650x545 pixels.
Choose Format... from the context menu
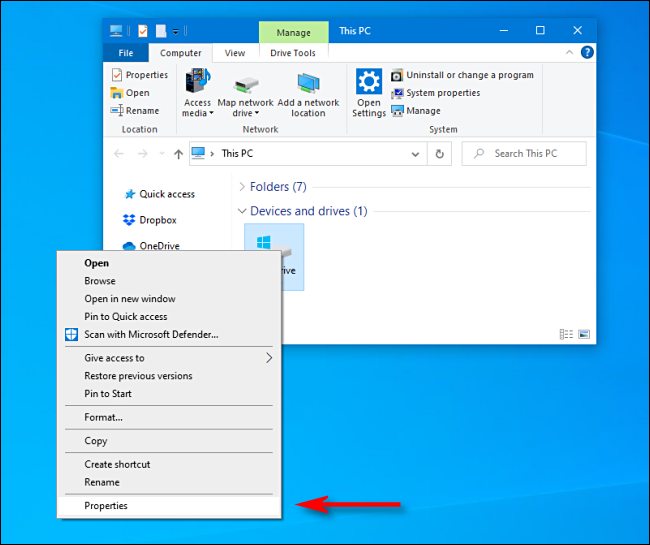103,417
